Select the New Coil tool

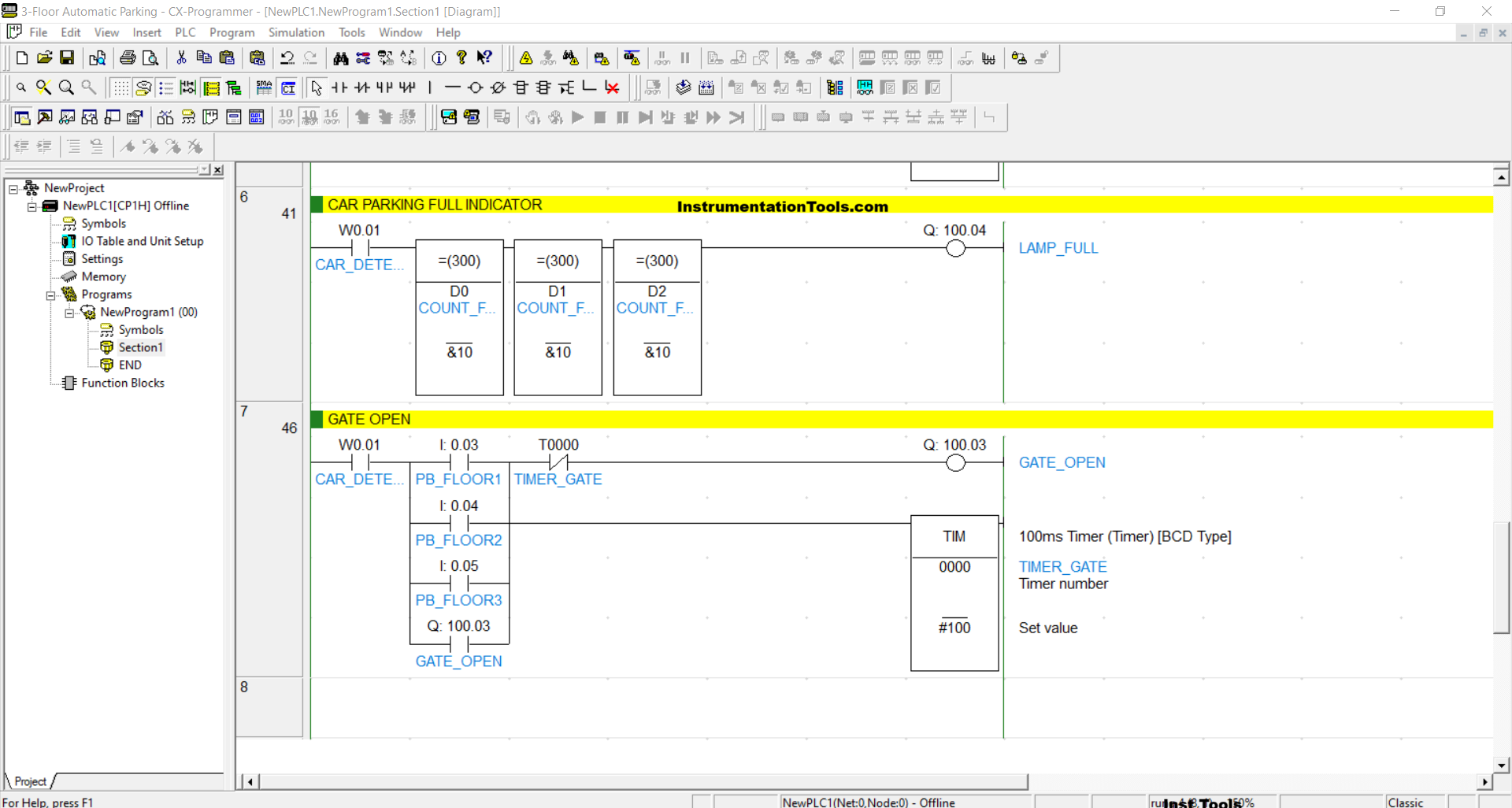click(x=475, y=87)
